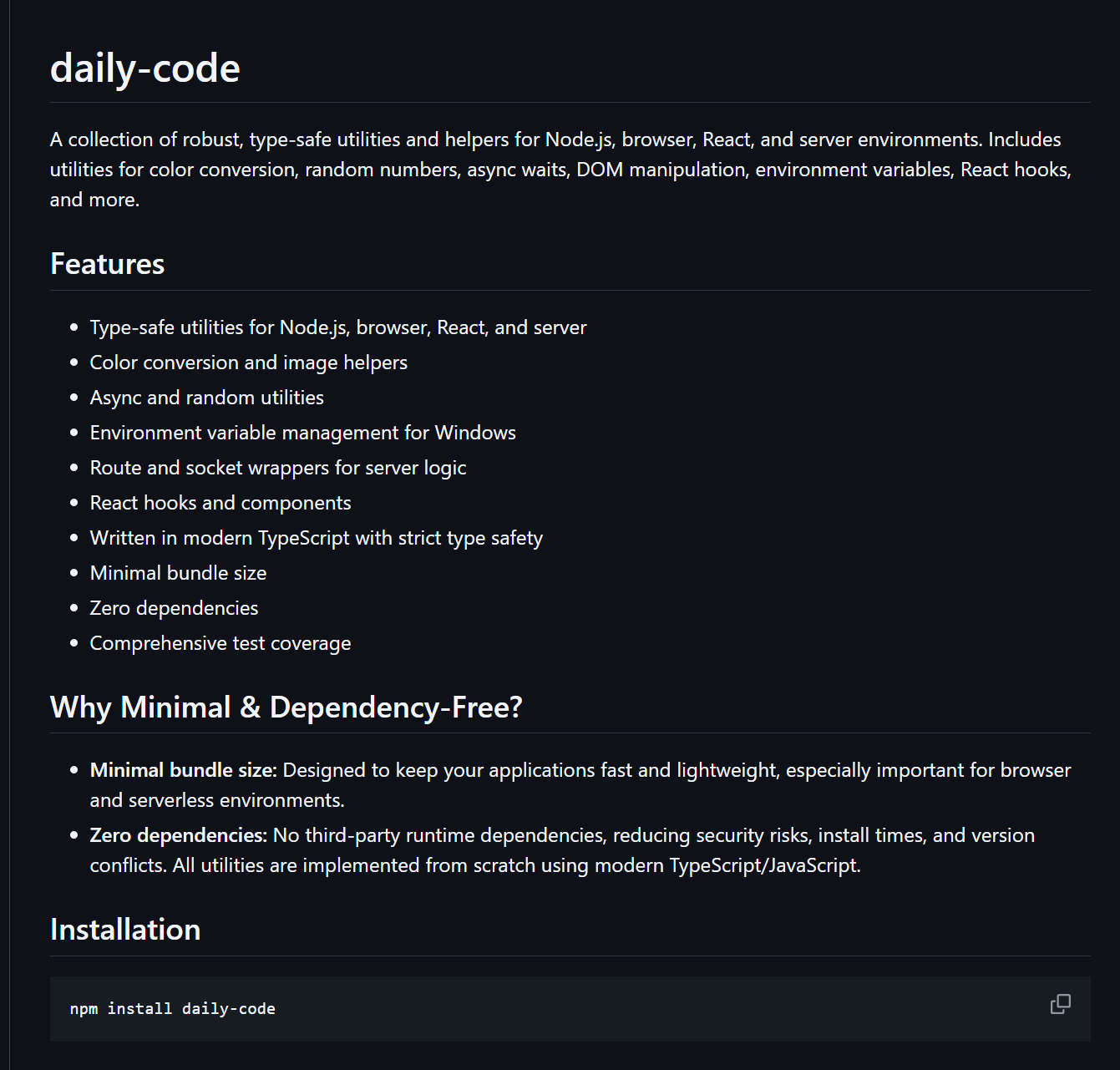This screenshot has width=1120, height=1070.
Task: Click the 'Installation' section heading
Action: coord(125,930)
